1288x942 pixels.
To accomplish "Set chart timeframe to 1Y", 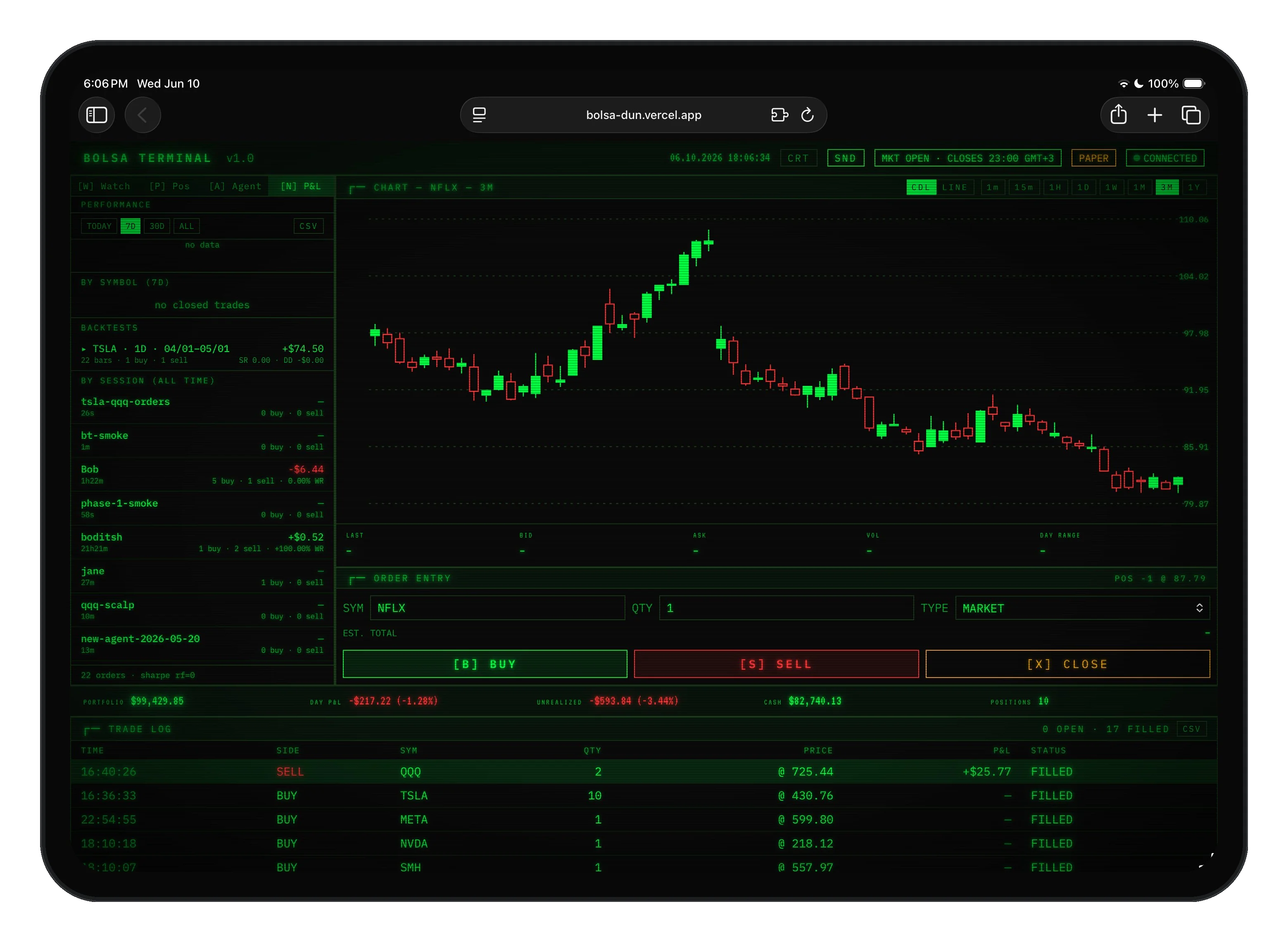I will [x=1195, y=188].
